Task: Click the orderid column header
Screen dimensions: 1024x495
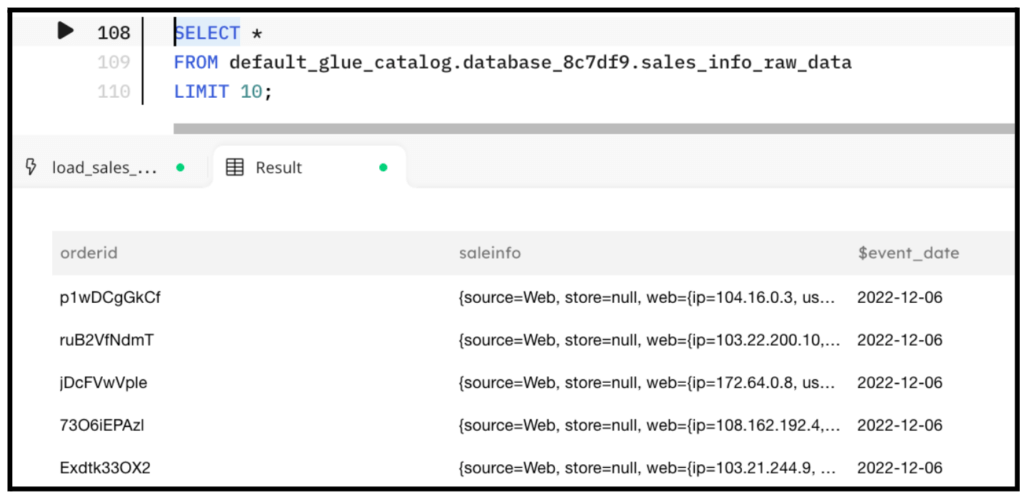Action: pos(89,253)
